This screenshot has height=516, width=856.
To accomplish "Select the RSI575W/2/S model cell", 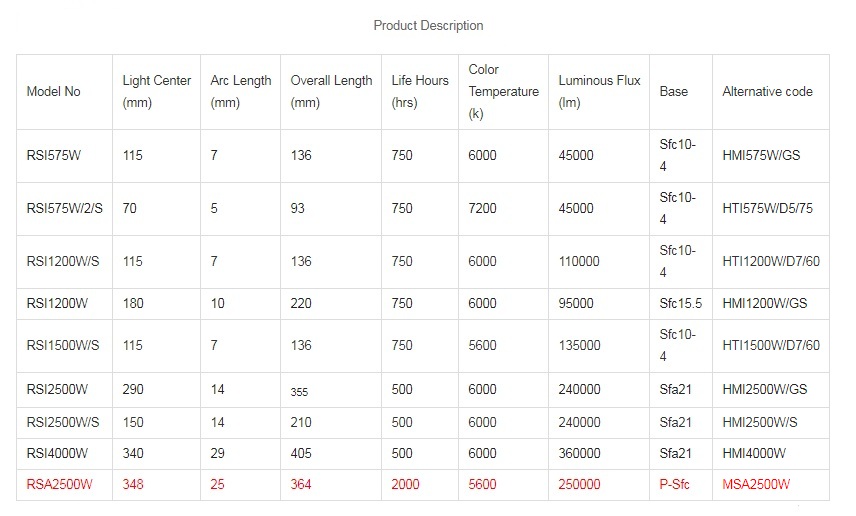I will pos(64,209).
